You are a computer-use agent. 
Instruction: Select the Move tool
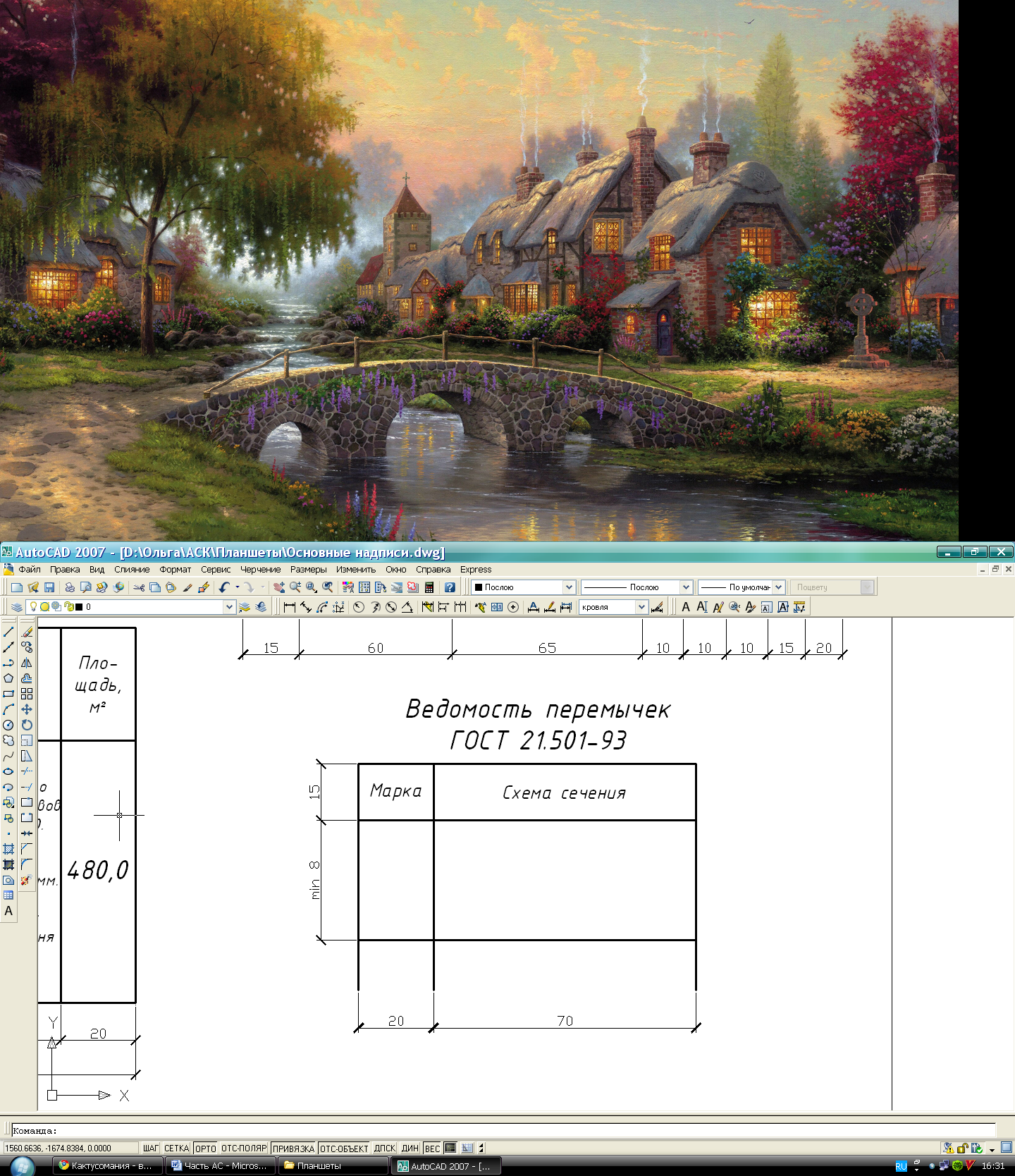point(27,709)
